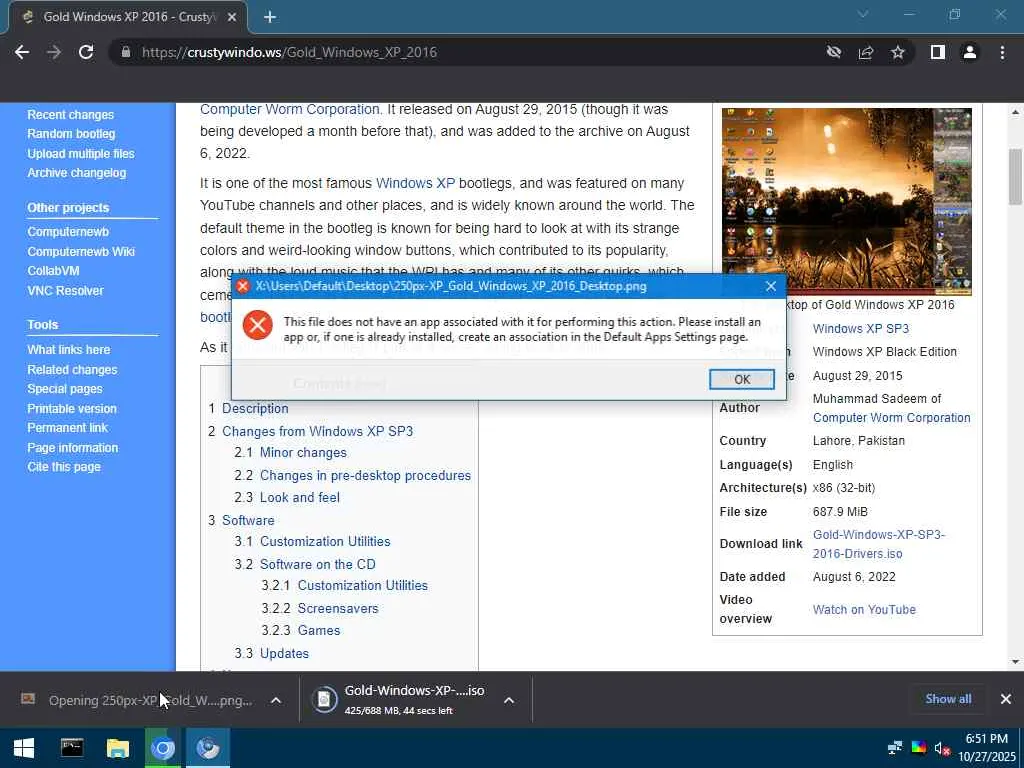
Task: Open Related changes link
Action: click(x=72, y=370)
